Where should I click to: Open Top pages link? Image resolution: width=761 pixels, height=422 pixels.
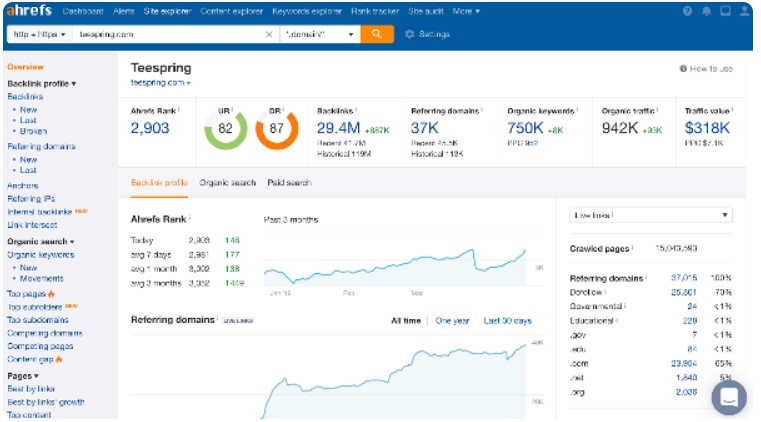click(x=26, y=294)
